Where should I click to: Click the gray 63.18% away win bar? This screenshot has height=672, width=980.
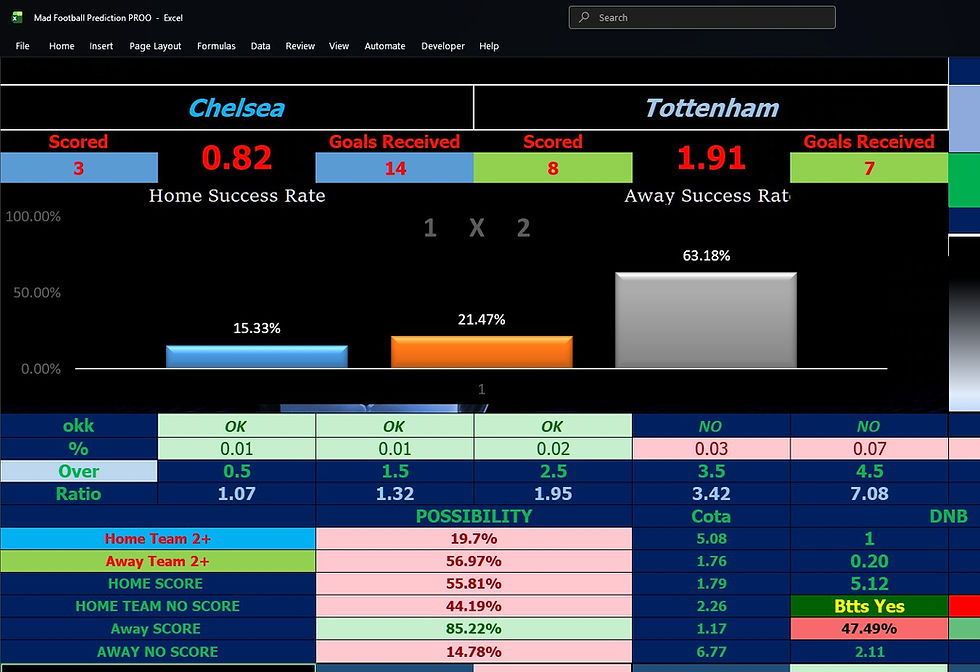pos(706,320)
